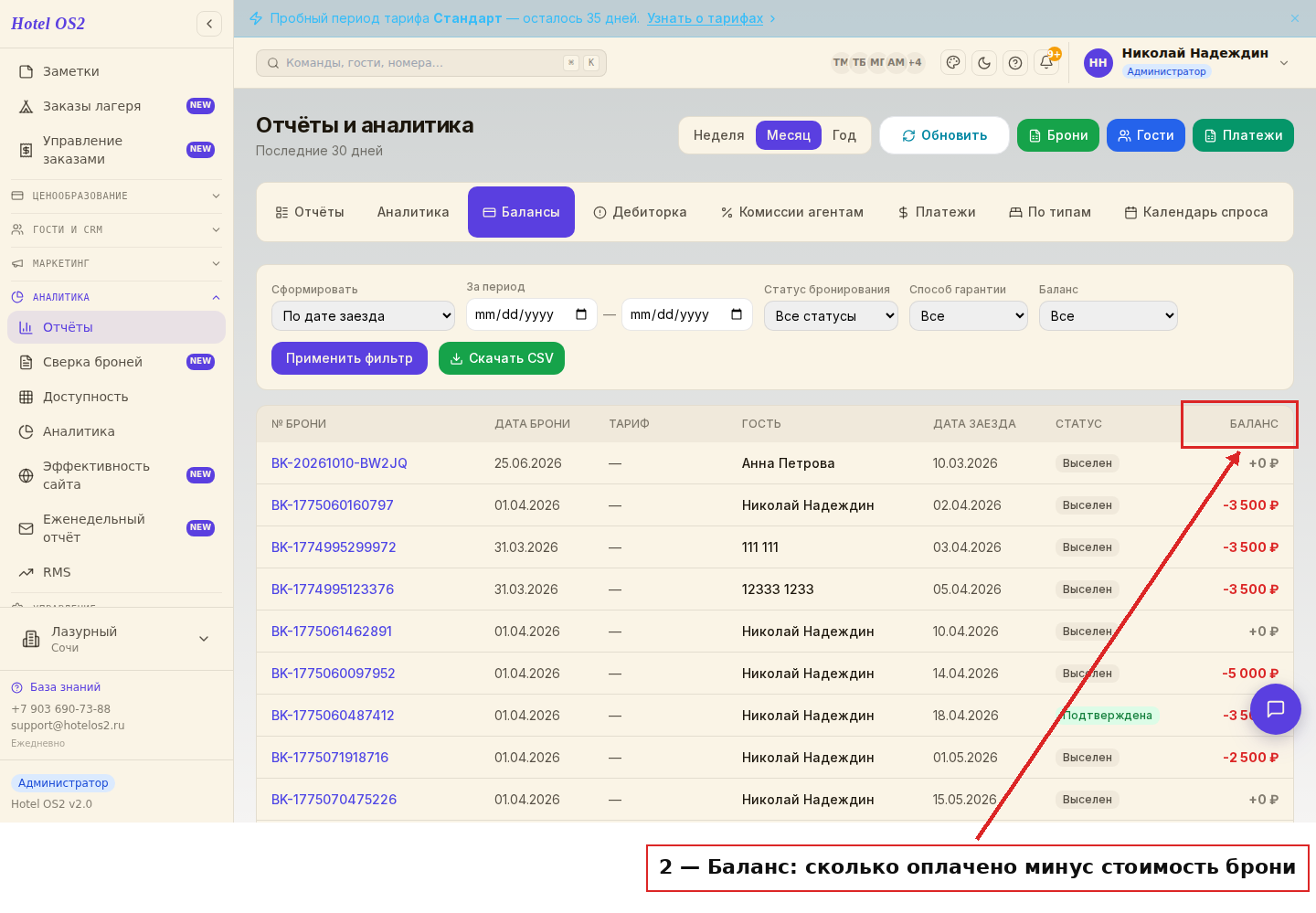Open the Заметки sidebar item
The height and width of the screenshot is (913, 1316).
point(116,71)
